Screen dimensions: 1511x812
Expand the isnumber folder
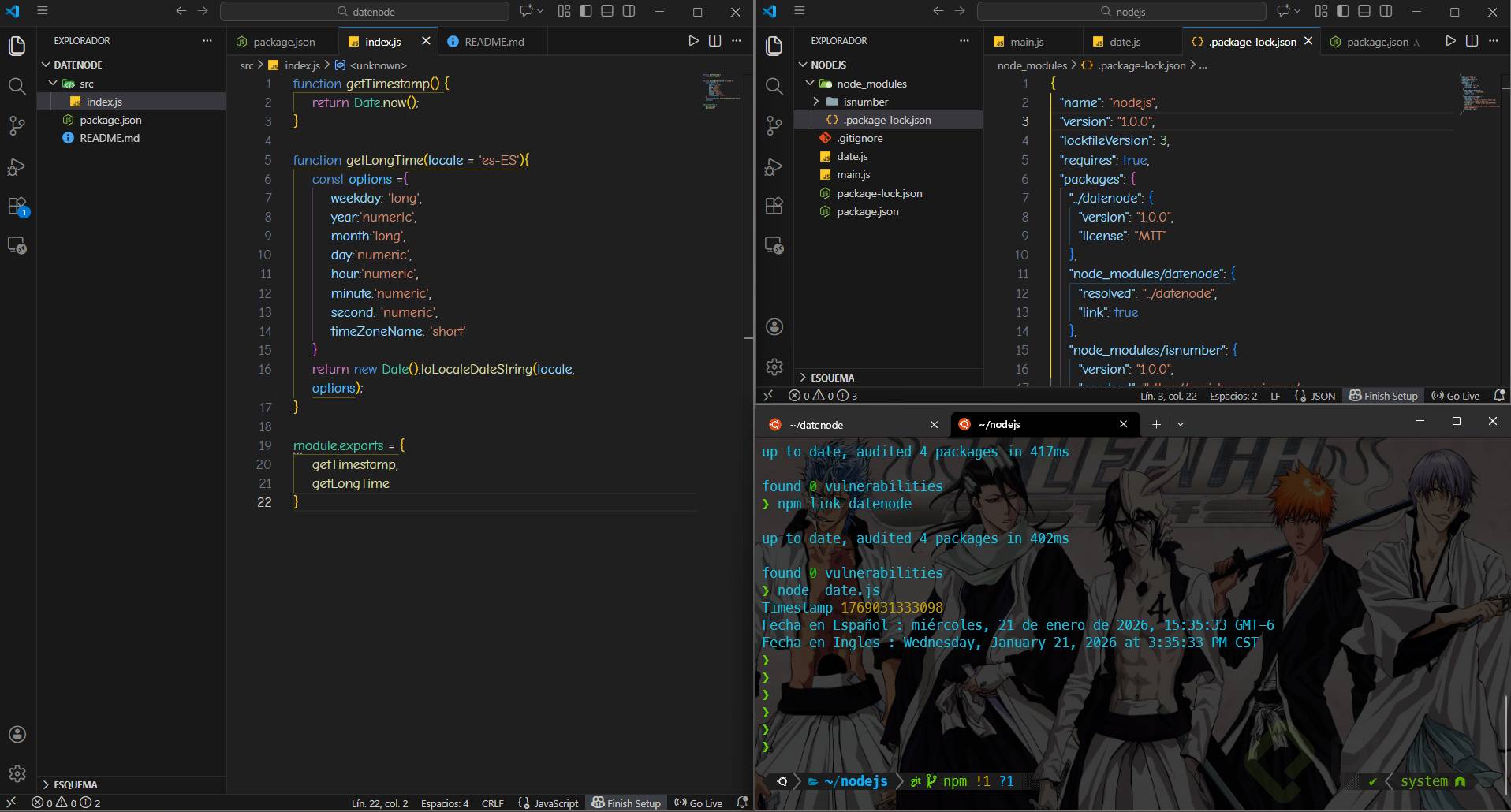click(865, 102)
